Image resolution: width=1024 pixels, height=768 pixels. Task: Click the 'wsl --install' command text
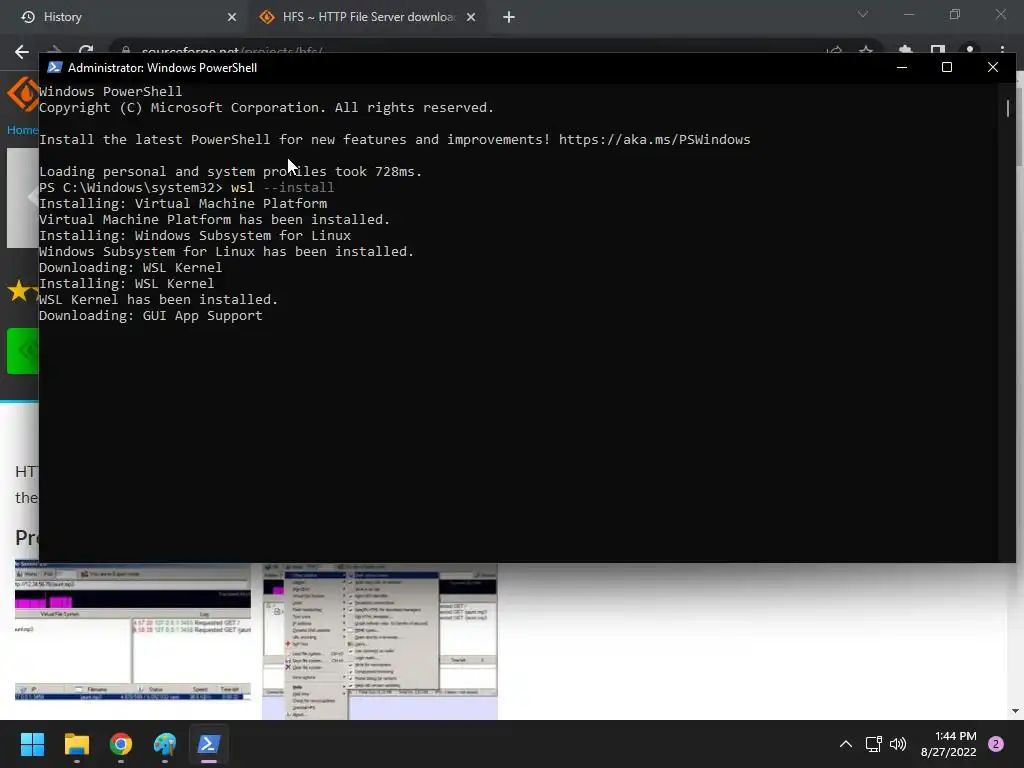(282, 187)
